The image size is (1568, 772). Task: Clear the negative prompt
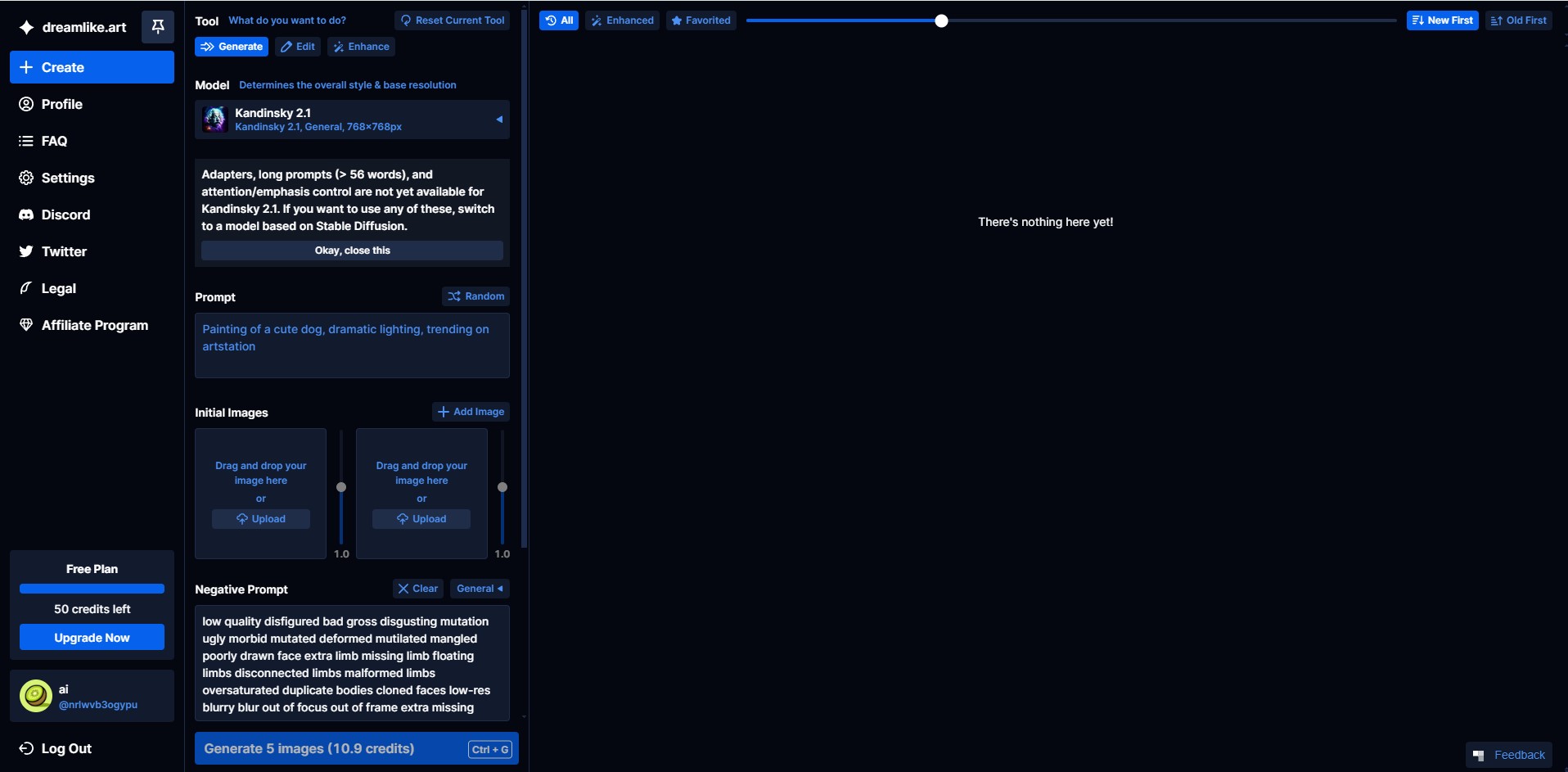(418, 589)
